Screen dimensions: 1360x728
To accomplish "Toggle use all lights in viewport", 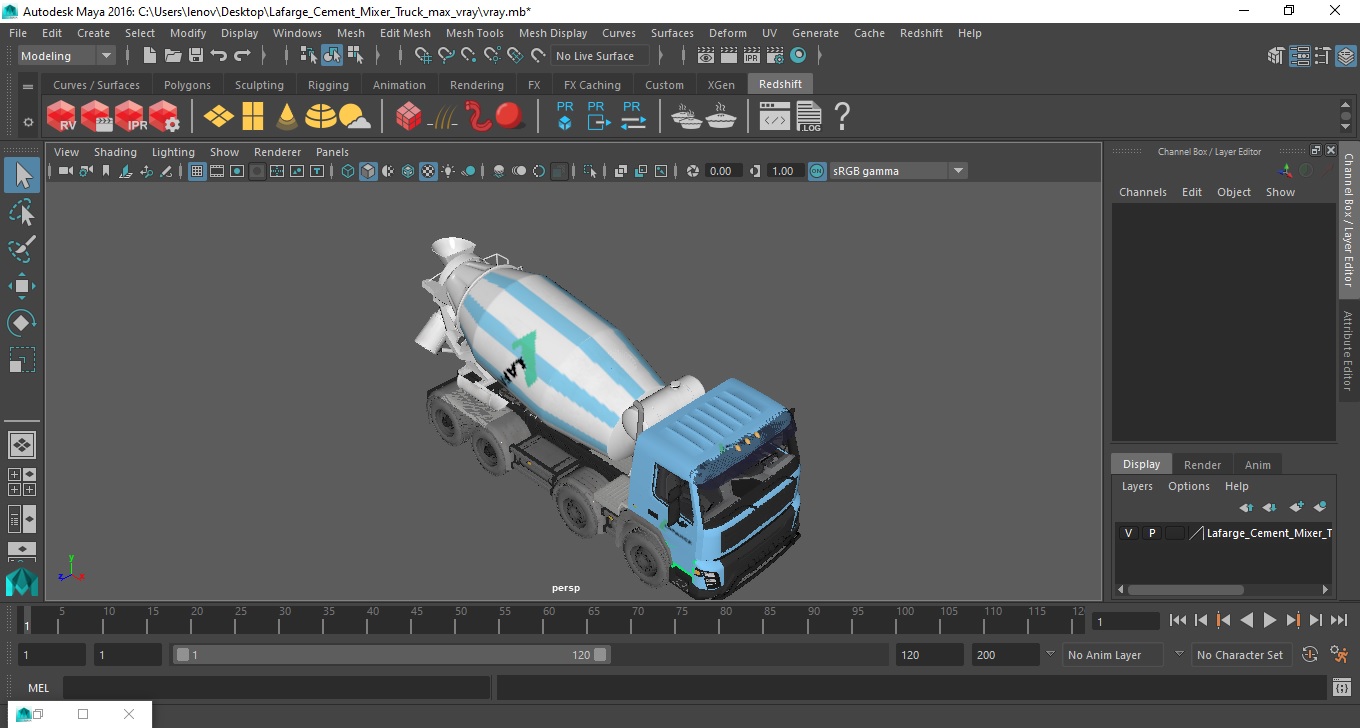I will coord(448,171).
